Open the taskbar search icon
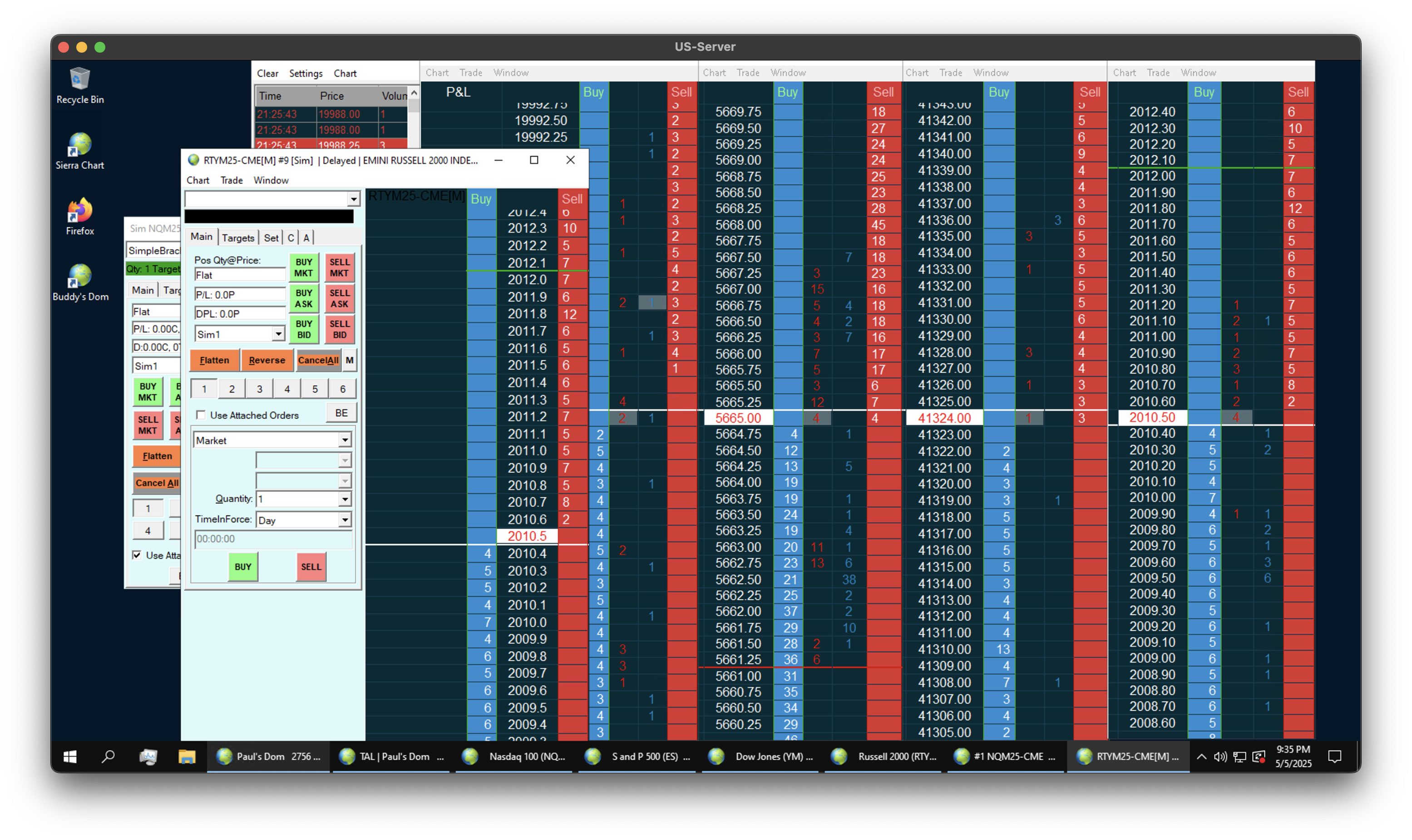The image size is (1412, 840). click(108, 757)
